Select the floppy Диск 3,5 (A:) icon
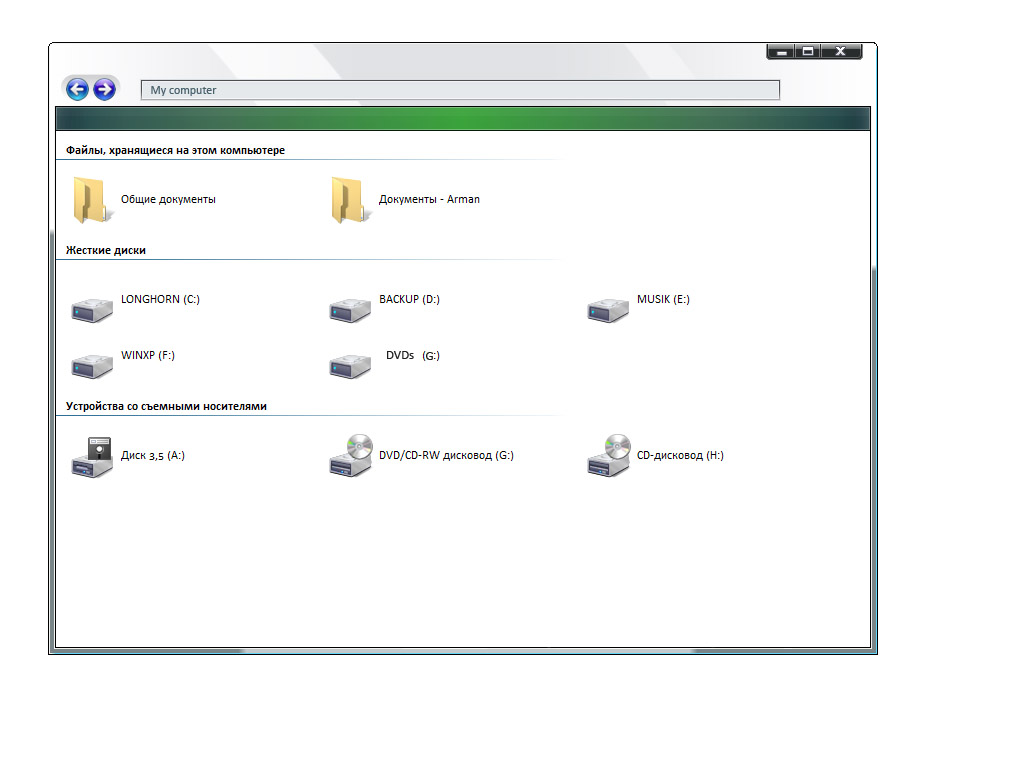 tap(91, 456)
